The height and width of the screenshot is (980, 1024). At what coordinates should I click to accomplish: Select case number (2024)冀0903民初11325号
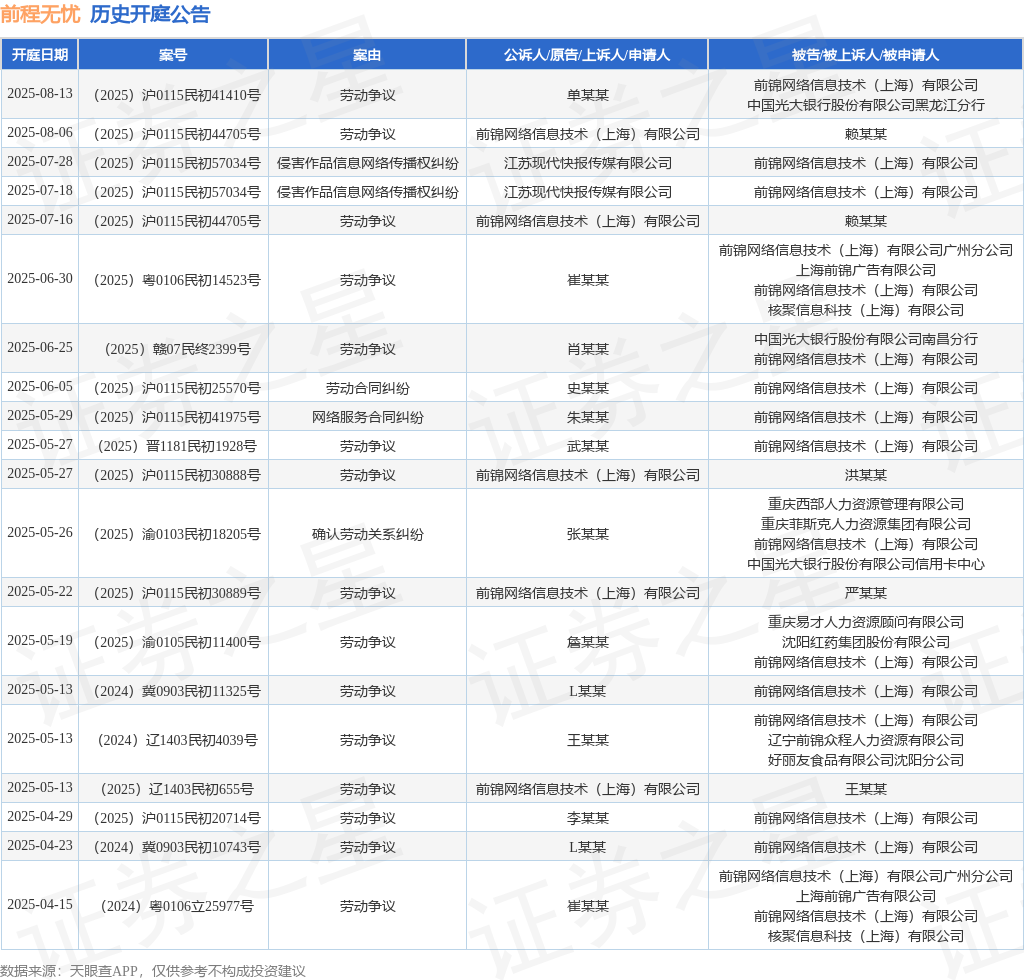coord(174,691)
